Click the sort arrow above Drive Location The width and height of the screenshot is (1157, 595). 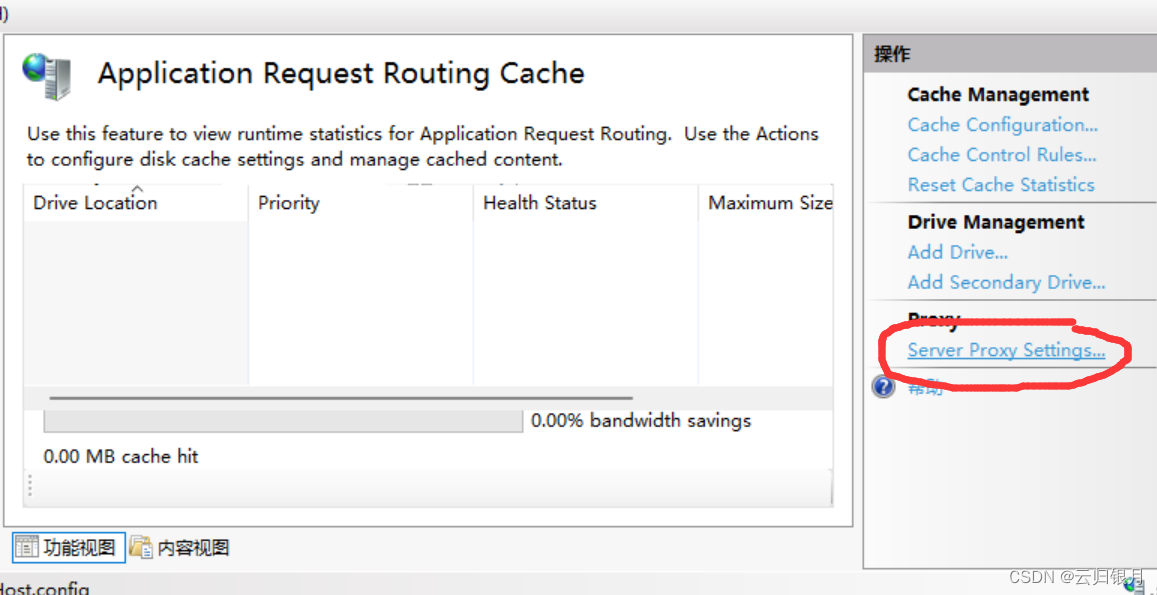137,188
